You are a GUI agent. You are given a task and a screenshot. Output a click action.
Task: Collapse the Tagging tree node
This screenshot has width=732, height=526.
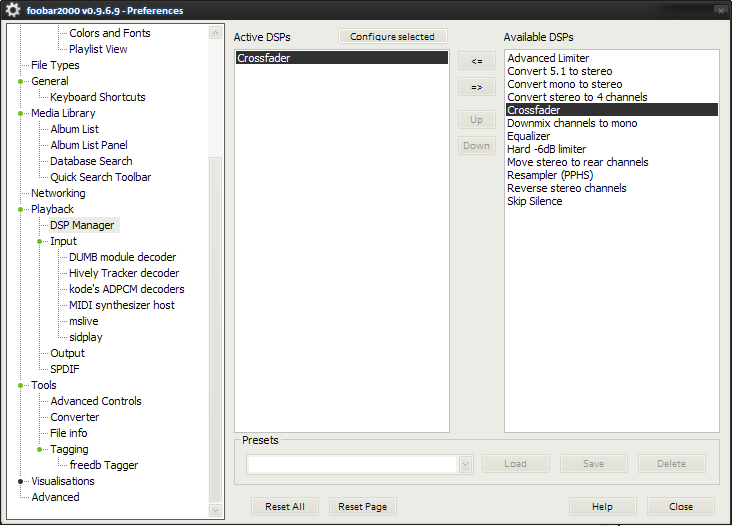click(40, 449)
